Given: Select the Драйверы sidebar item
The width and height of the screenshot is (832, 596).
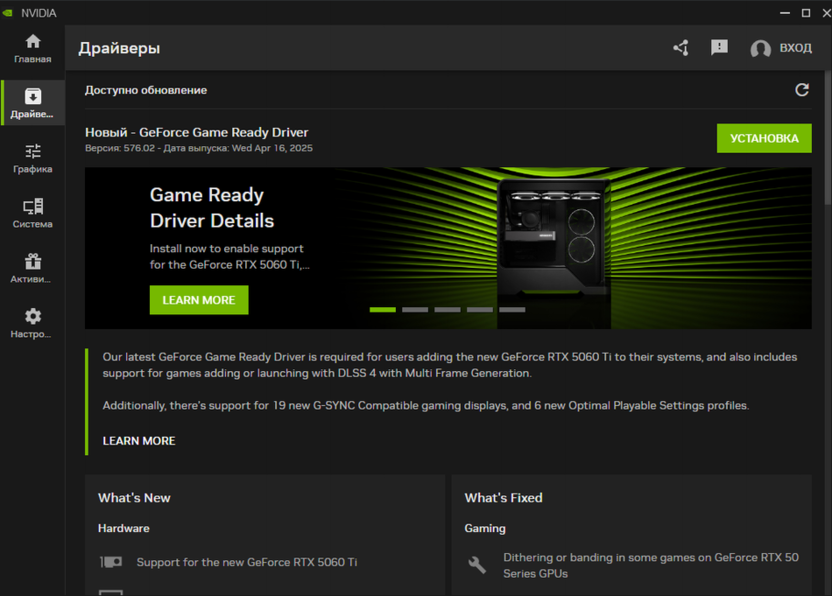Looking at the screenshot, I should [33, 103].
